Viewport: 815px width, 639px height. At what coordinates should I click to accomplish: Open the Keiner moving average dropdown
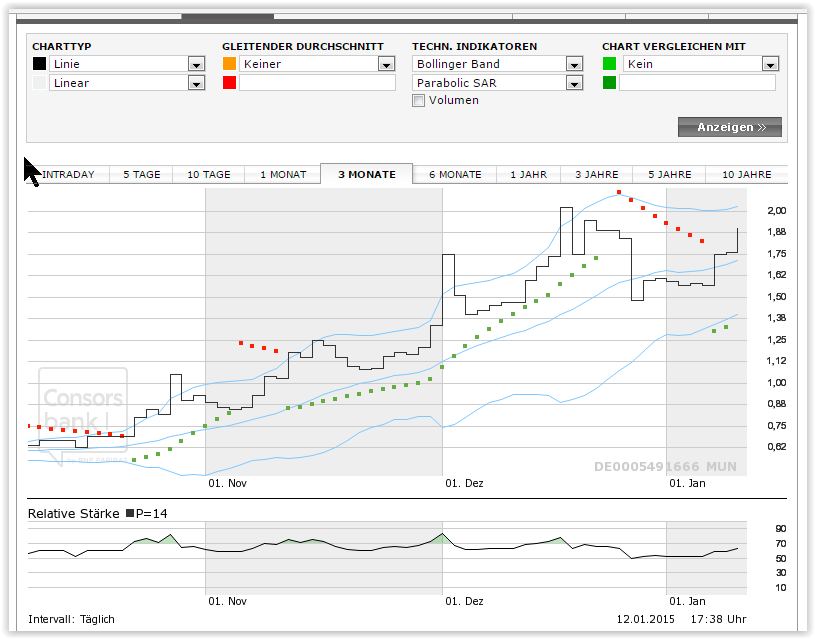point(317,64)
